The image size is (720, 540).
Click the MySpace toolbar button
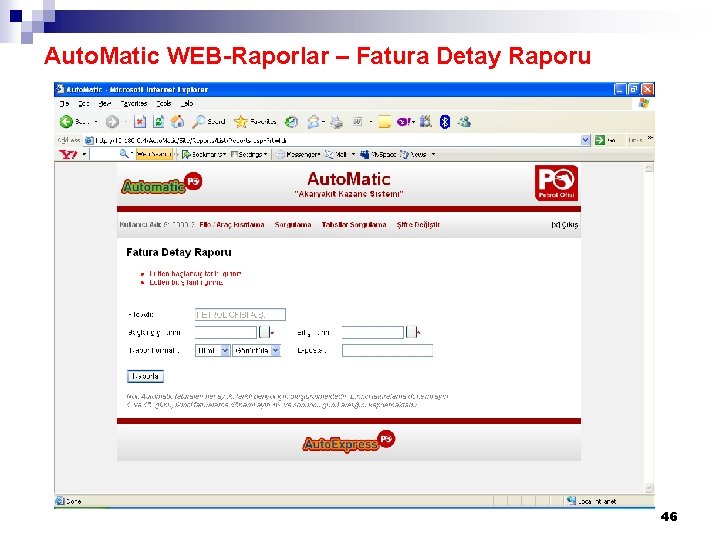378,154
